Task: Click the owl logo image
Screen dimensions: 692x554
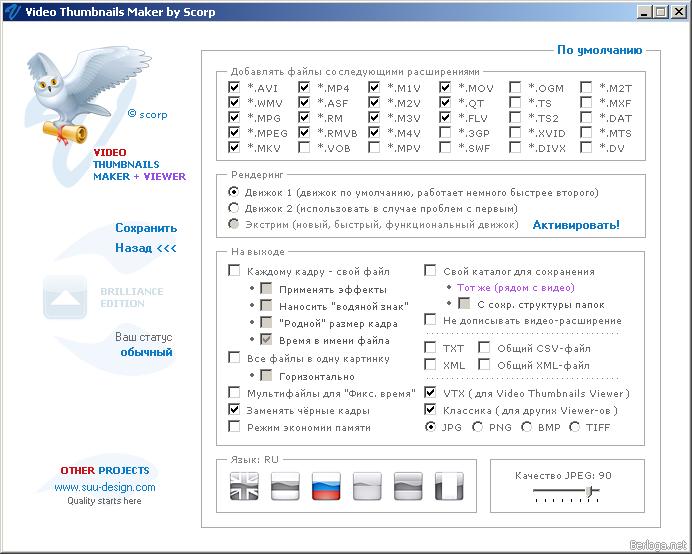Action: (x=90, y=95)
